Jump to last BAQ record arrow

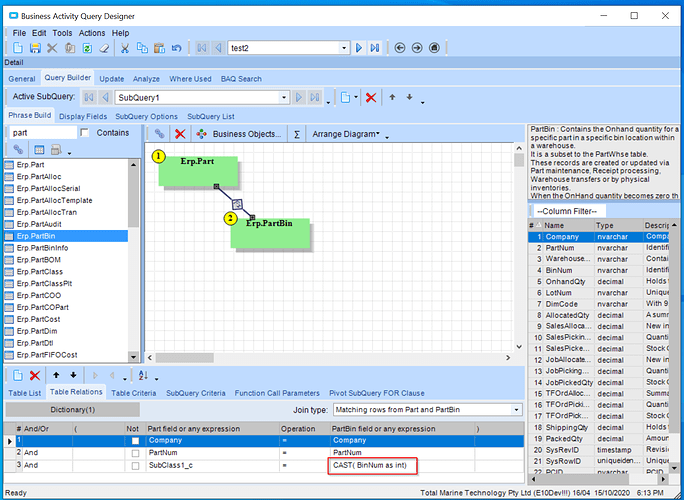pos(375,48)
